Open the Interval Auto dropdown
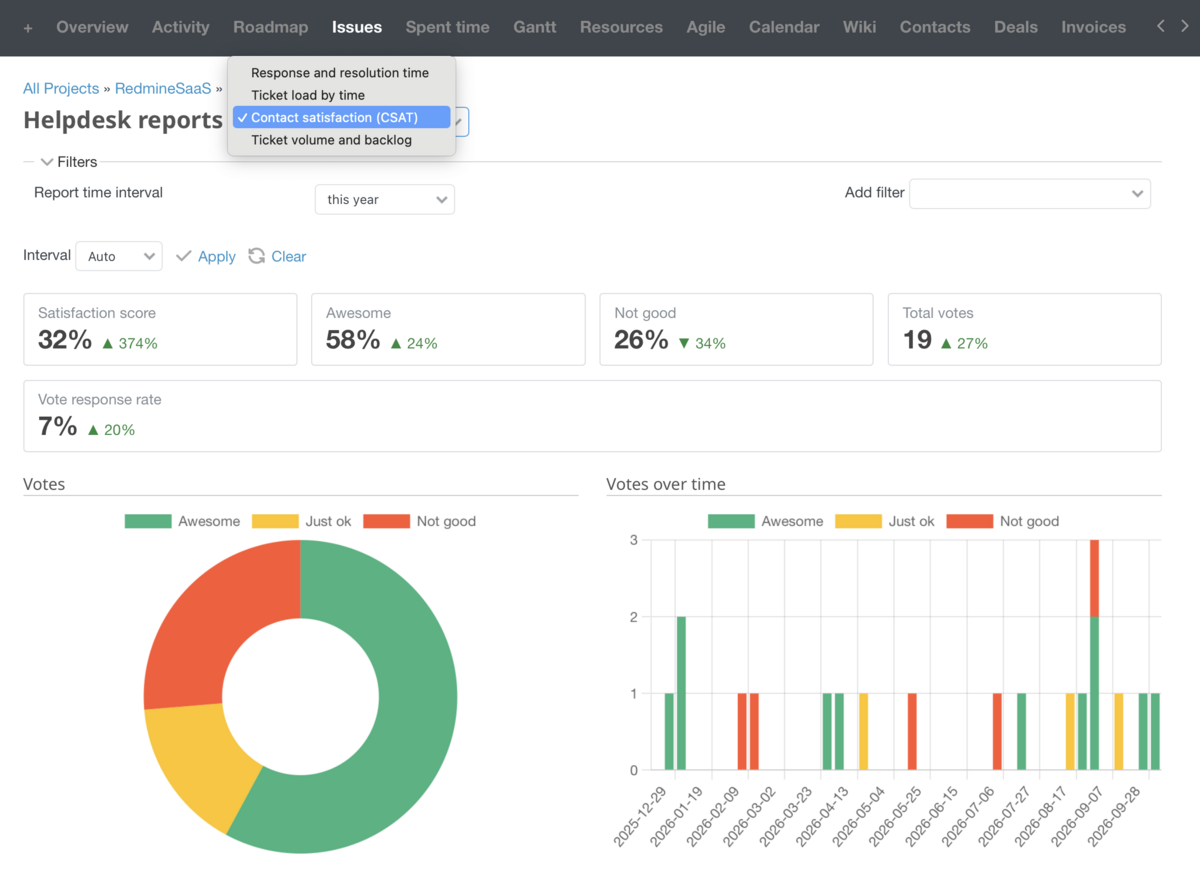Screen dimensions: 1200x878 (x=119, y=256)
